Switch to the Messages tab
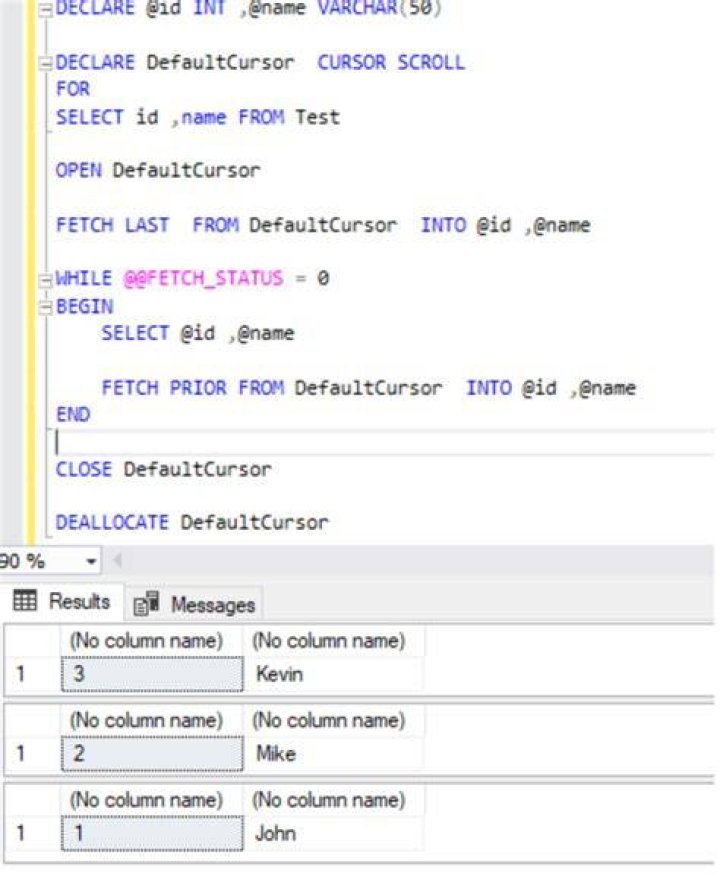 pyautogui.click(x=194, y=604)
